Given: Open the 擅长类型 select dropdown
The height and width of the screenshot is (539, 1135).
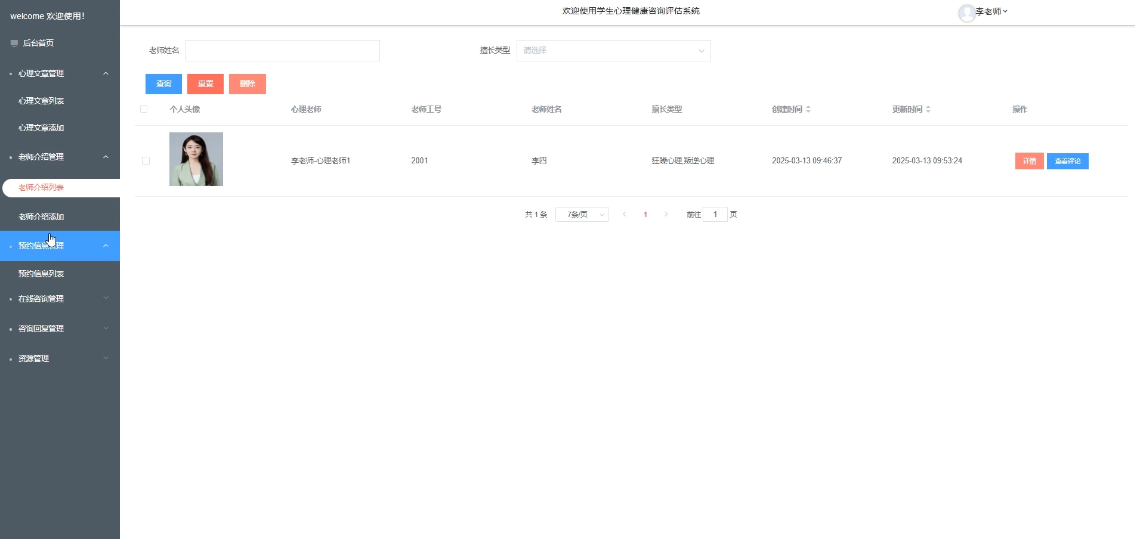Looking at the screenshot, I should point(613,51).
